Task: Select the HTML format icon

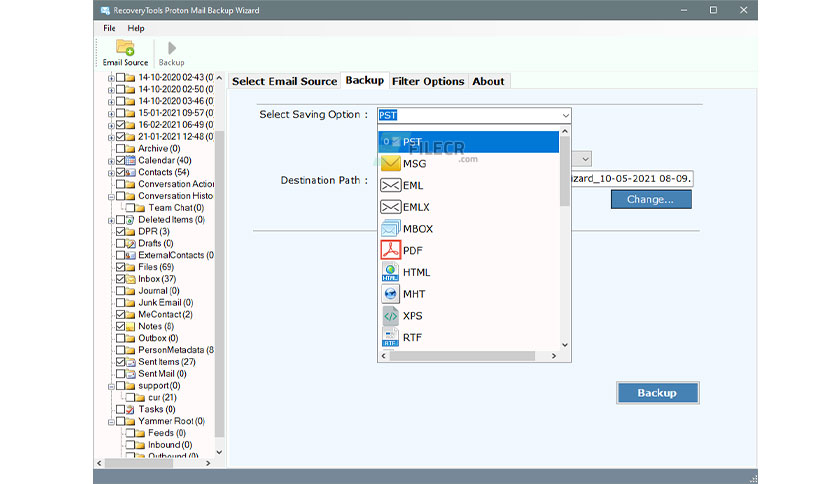Action: point(390,272)
